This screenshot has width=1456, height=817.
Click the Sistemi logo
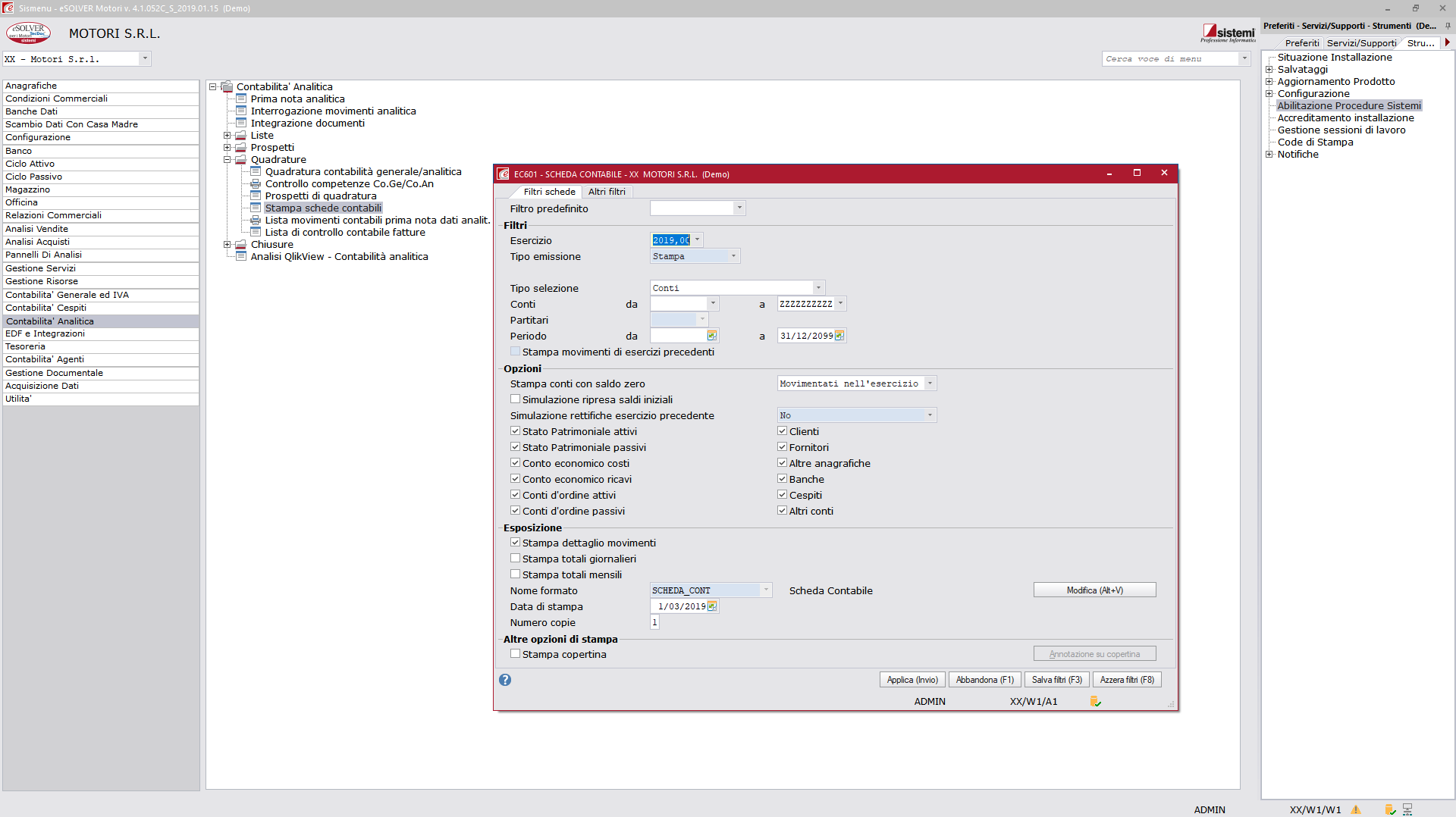click(1228, 33)
